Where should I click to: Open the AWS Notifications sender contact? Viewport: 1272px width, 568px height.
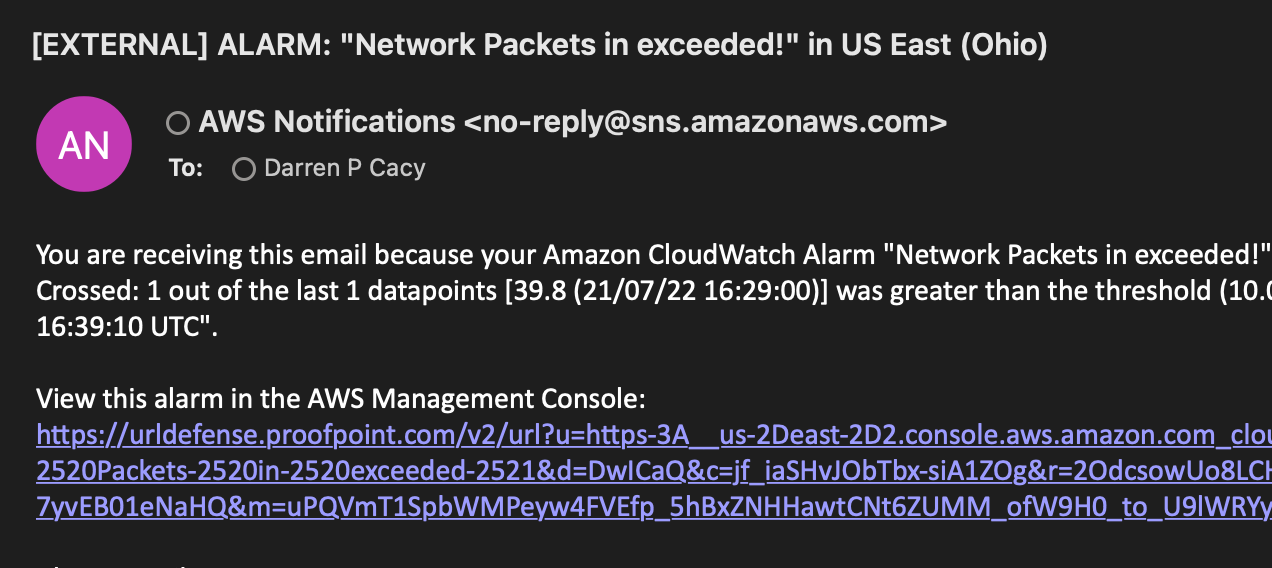(327, 122)
